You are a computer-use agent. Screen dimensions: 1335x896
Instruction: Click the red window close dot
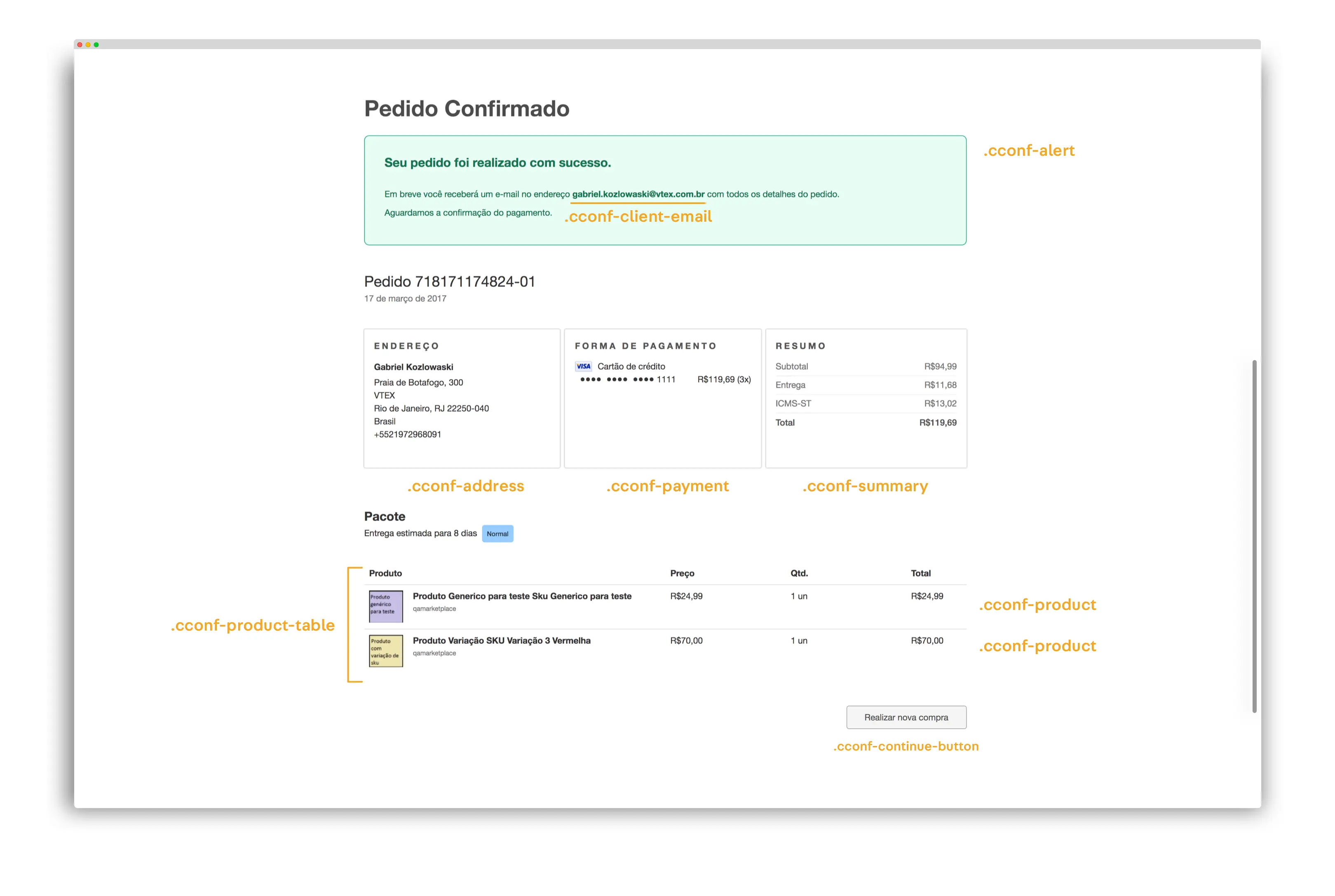pos(80,45)
